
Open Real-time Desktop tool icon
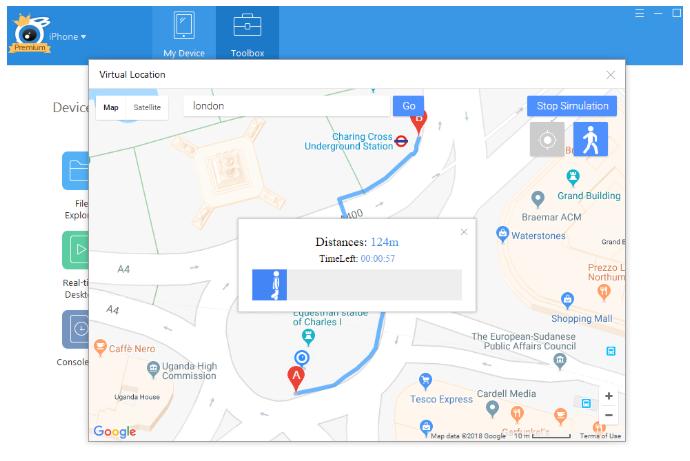76,250
